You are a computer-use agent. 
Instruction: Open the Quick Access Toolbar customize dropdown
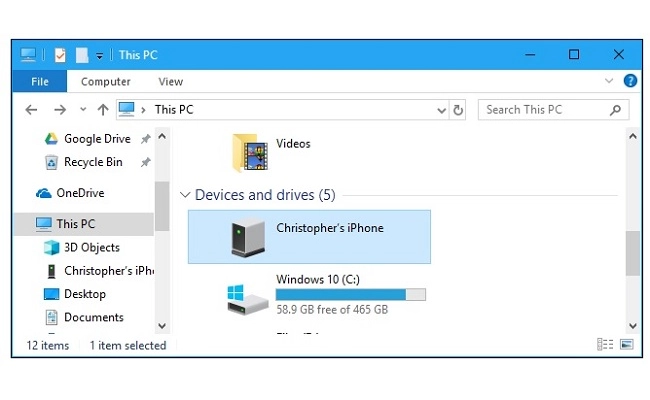[100, 55]
